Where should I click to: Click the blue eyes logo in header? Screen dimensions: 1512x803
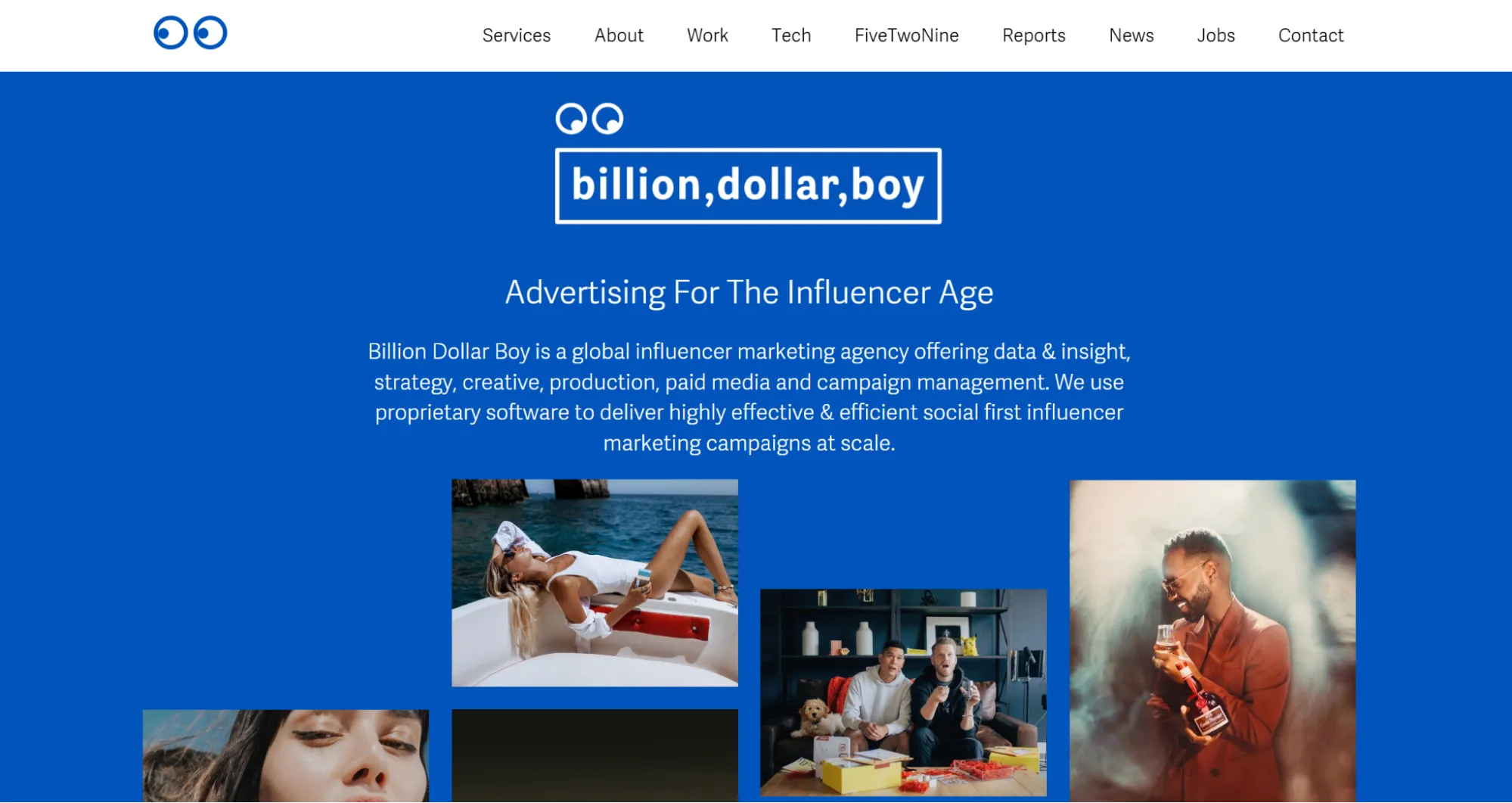[x=191, y=33]
